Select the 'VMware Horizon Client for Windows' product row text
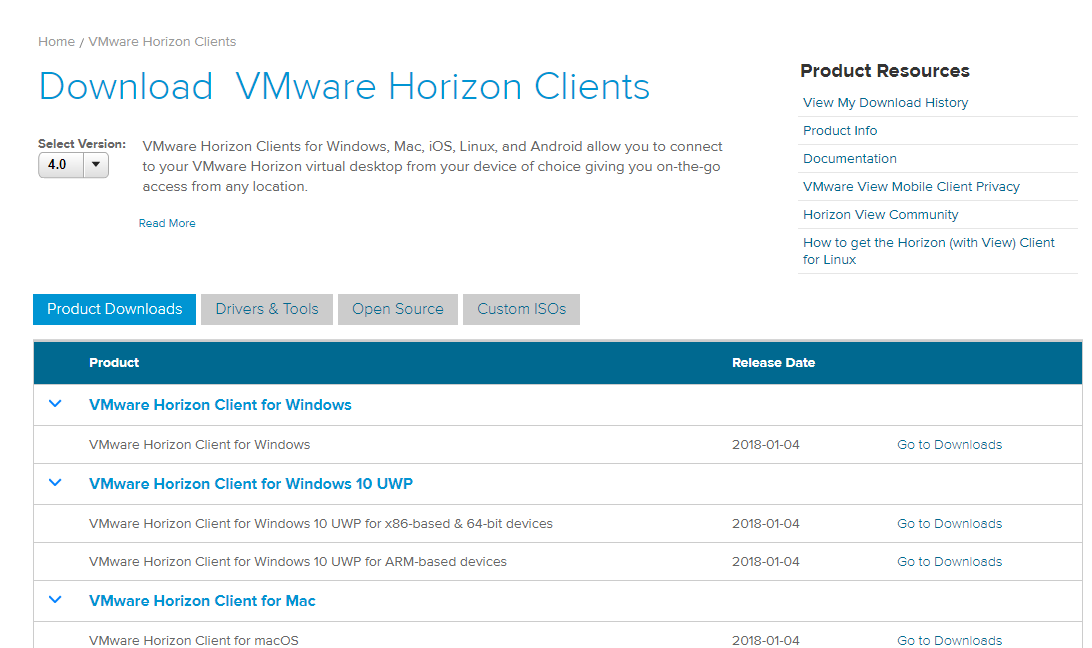Viewport: 1092px width, 648px height. tap(199, 445)
